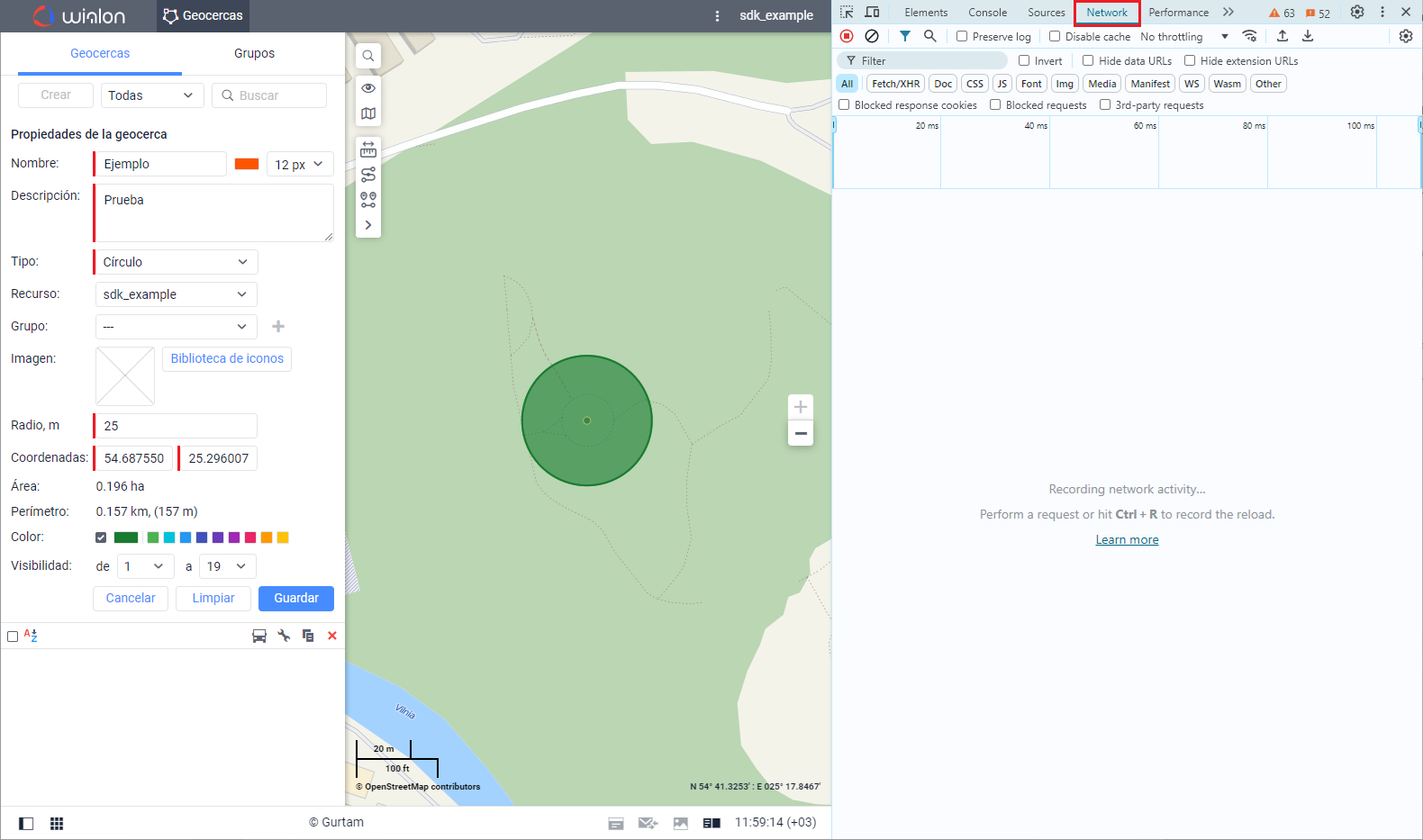Toggle the visible layers eye icon
Viewport: 1423px width, 840px height.
pyautogui.click(x=368, y=88)
